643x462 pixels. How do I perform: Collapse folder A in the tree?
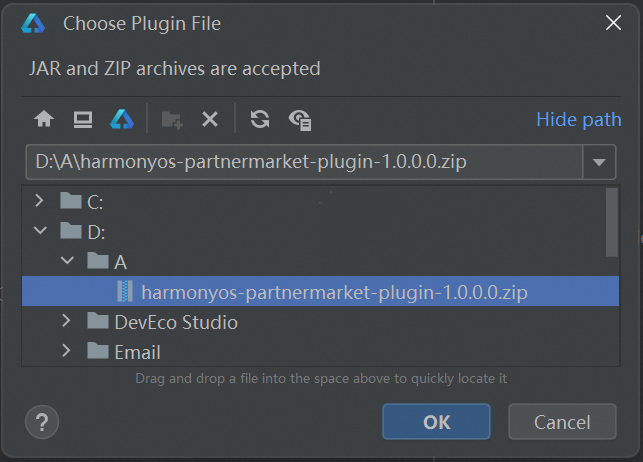click(67, 260)
